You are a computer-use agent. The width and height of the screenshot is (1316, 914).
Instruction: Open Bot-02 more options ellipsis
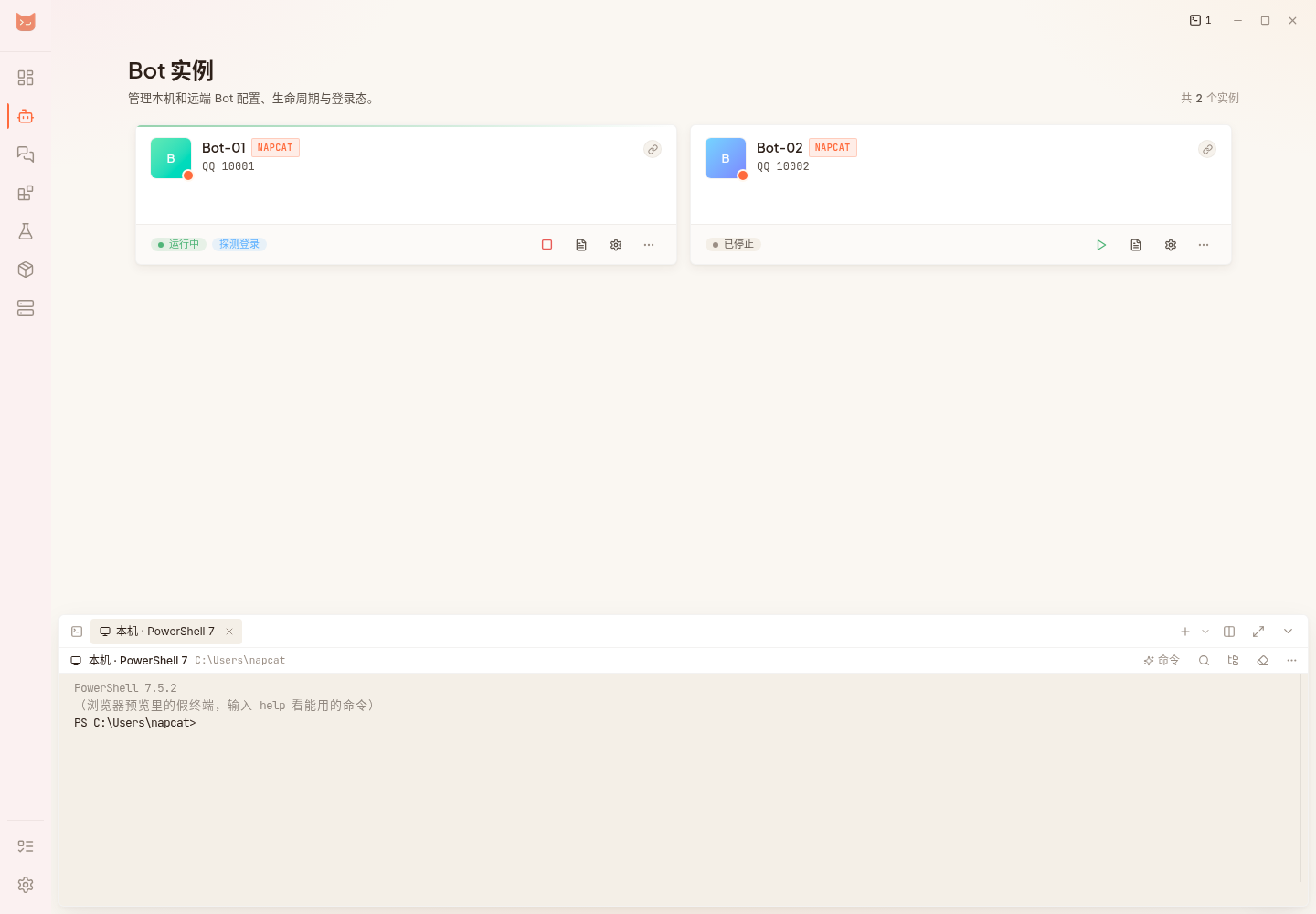(x=1204, y=245)
